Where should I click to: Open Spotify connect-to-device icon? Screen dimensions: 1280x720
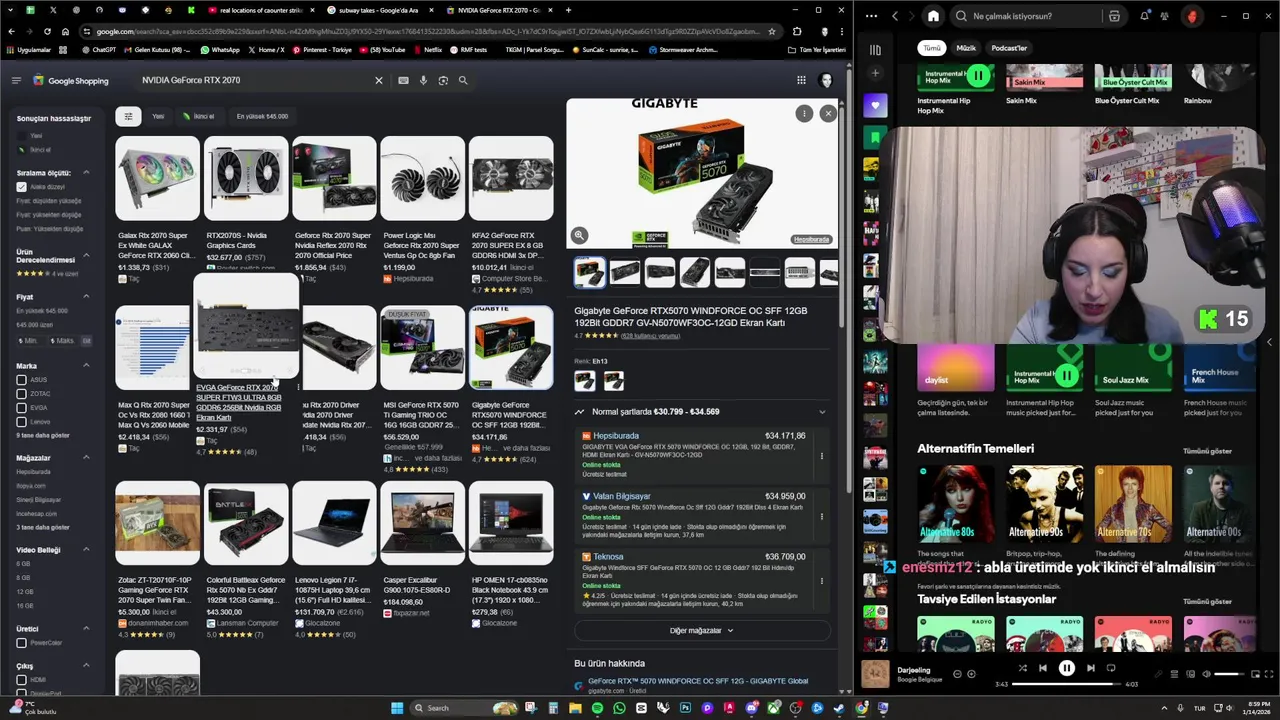pyautogui.click(x=1190, y=674)
